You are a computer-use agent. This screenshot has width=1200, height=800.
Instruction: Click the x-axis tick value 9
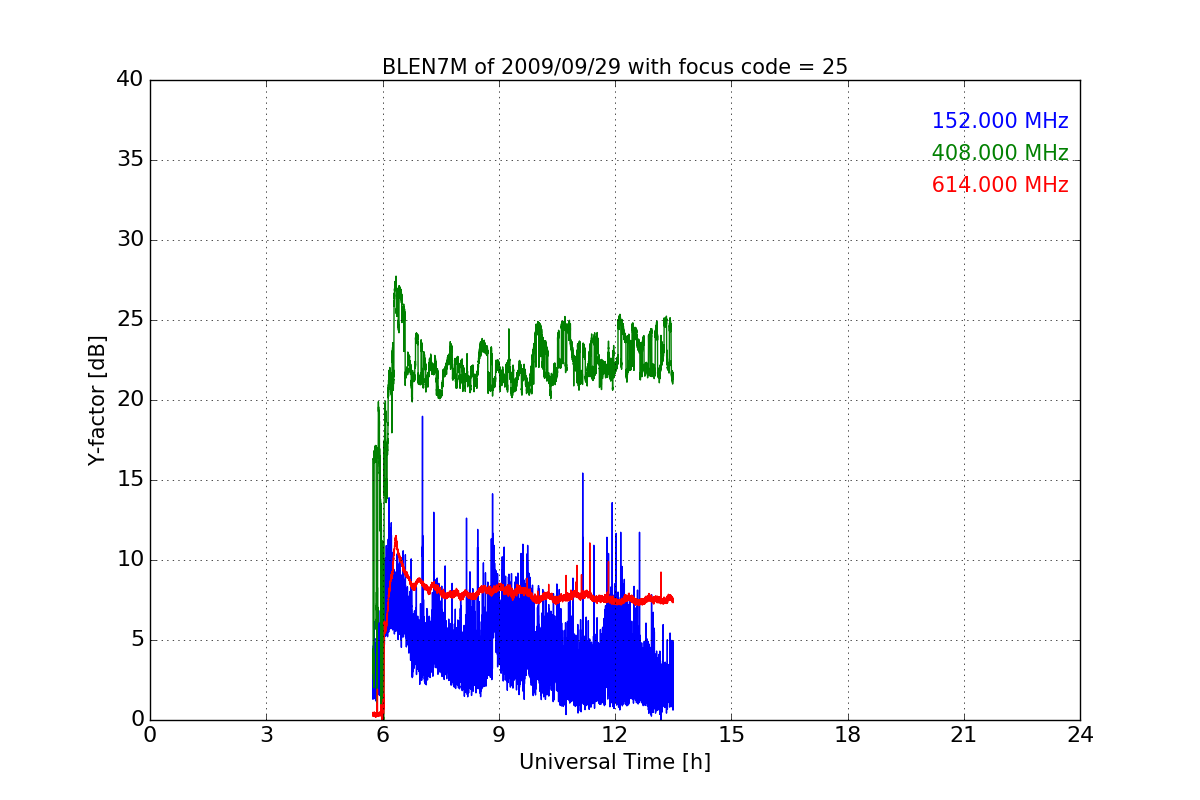pos(499,735)
